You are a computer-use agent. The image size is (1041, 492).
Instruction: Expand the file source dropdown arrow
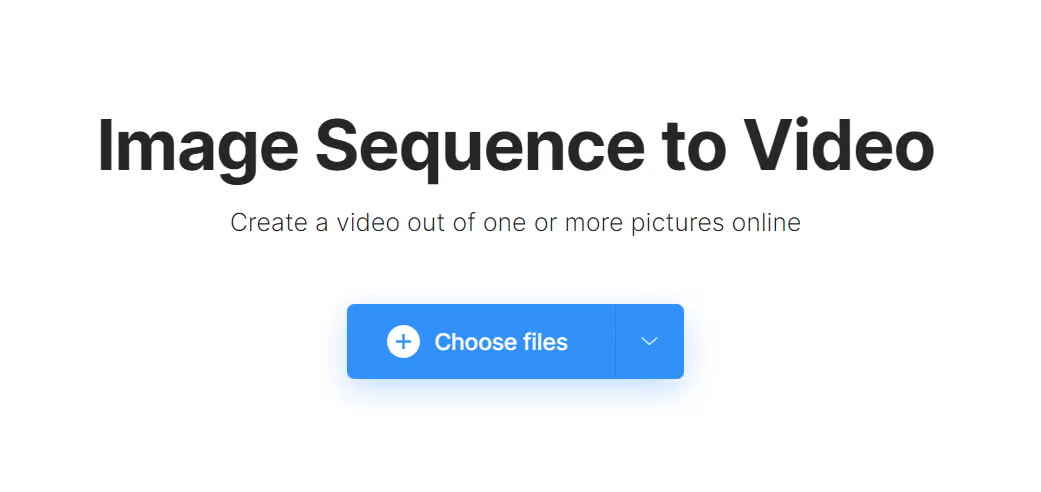click(649, 341)
